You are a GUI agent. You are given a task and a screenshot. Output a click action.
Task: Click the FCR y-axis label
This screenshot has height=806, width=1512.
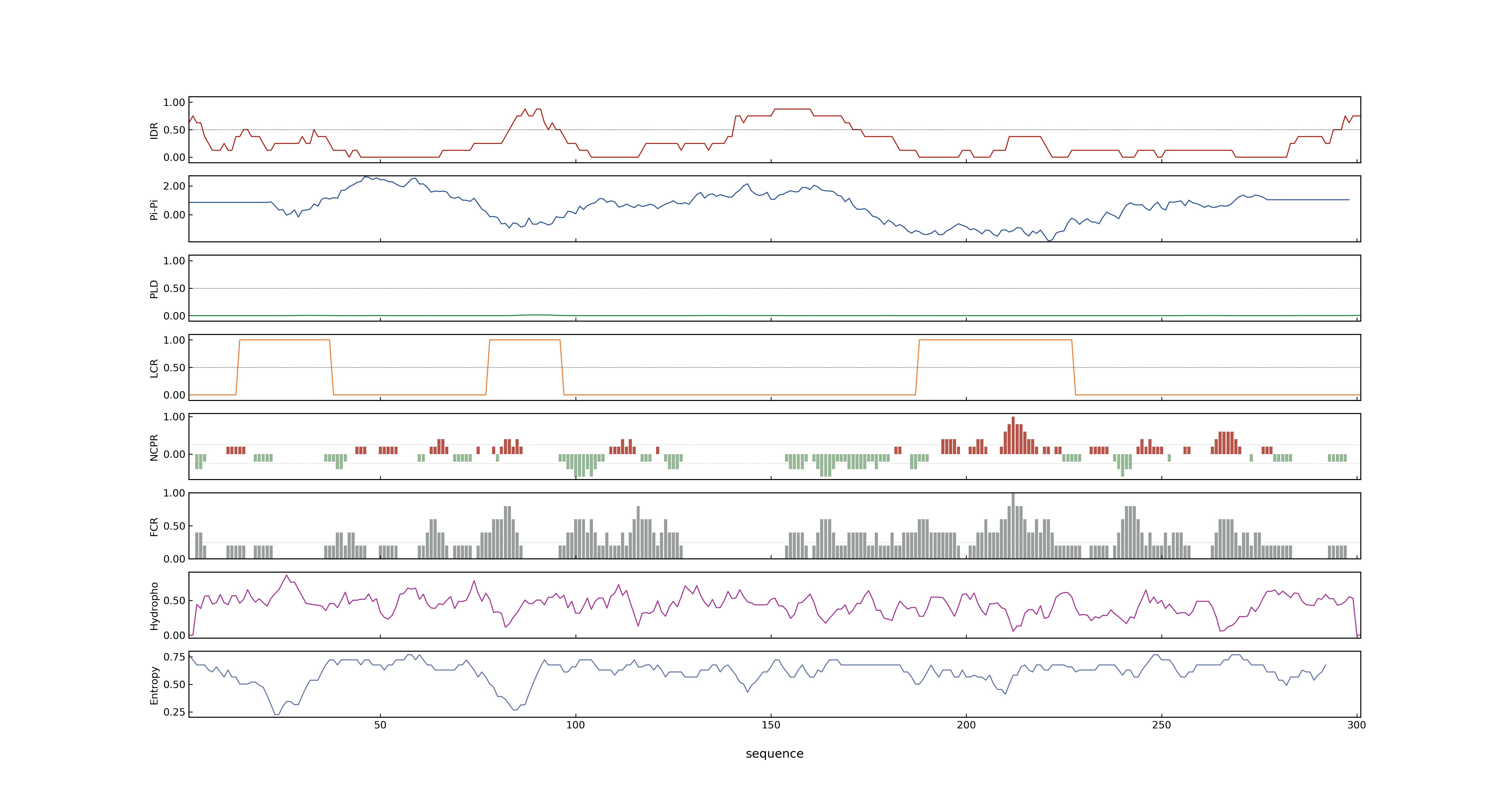[154, 526]
